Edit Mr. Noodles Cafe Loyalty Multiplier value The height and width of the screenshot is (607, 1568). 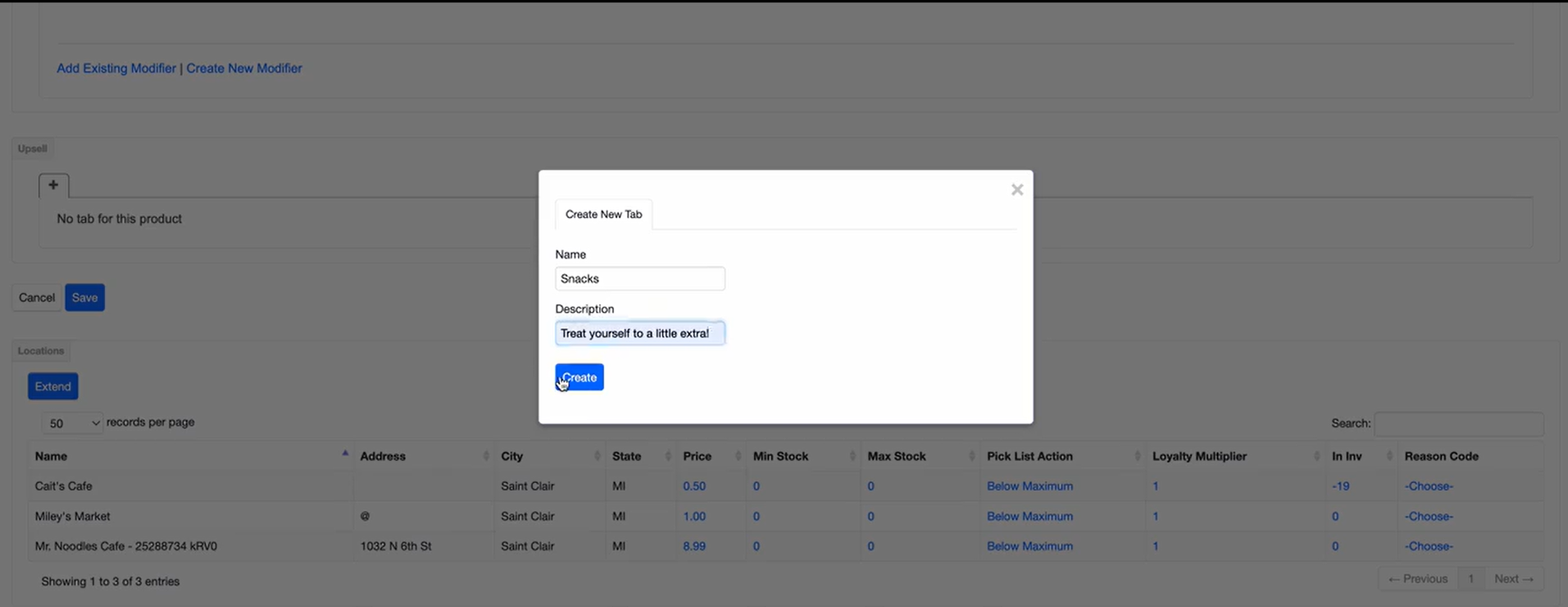coord(1156,546)
